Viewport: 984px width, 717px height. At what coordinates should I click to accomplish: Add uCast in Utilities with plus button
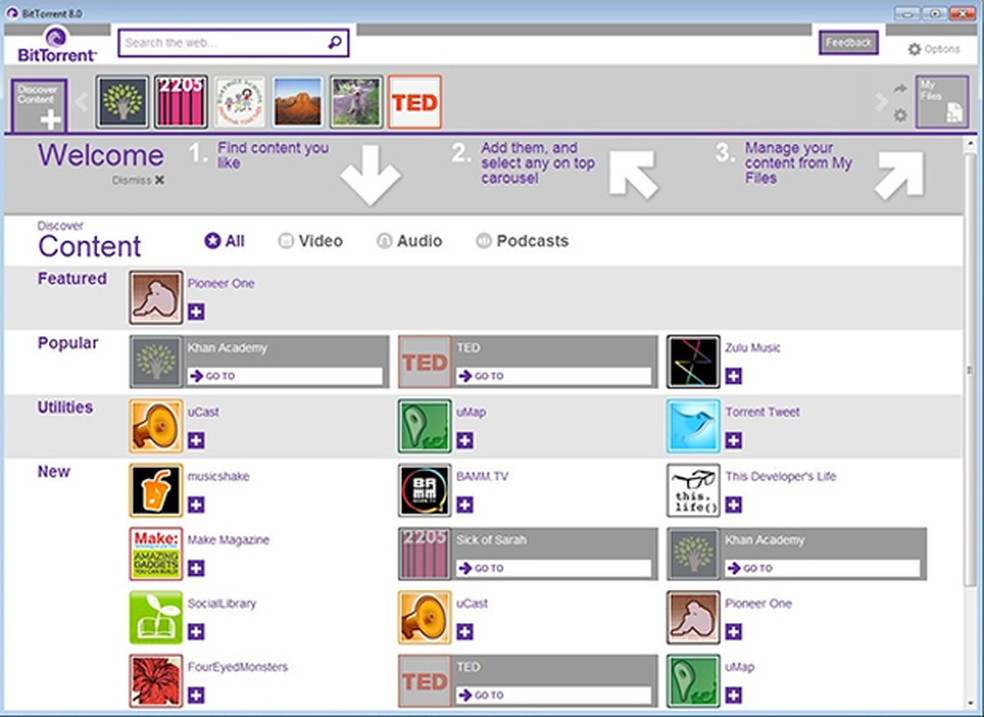pos(196,440)
